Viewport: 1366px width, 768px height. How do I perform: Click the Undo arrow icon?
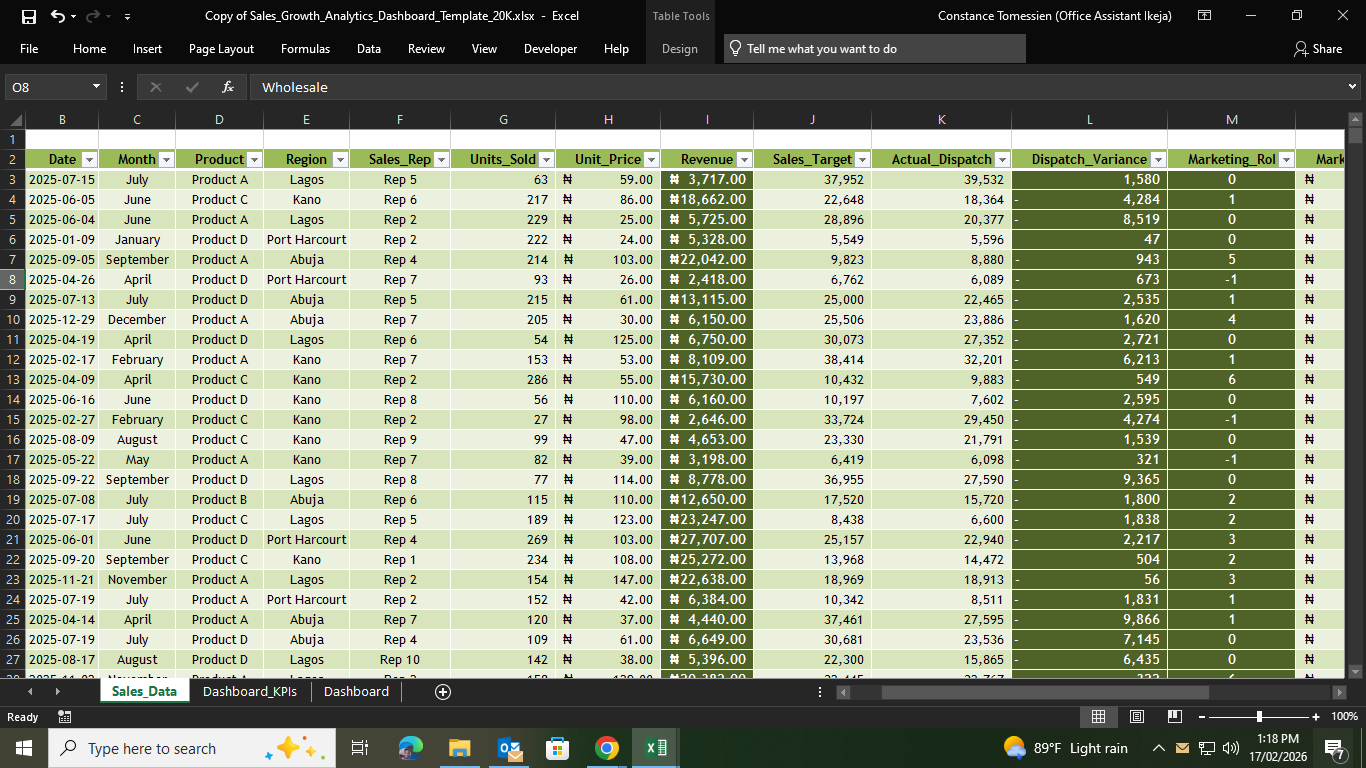[58, 16]
